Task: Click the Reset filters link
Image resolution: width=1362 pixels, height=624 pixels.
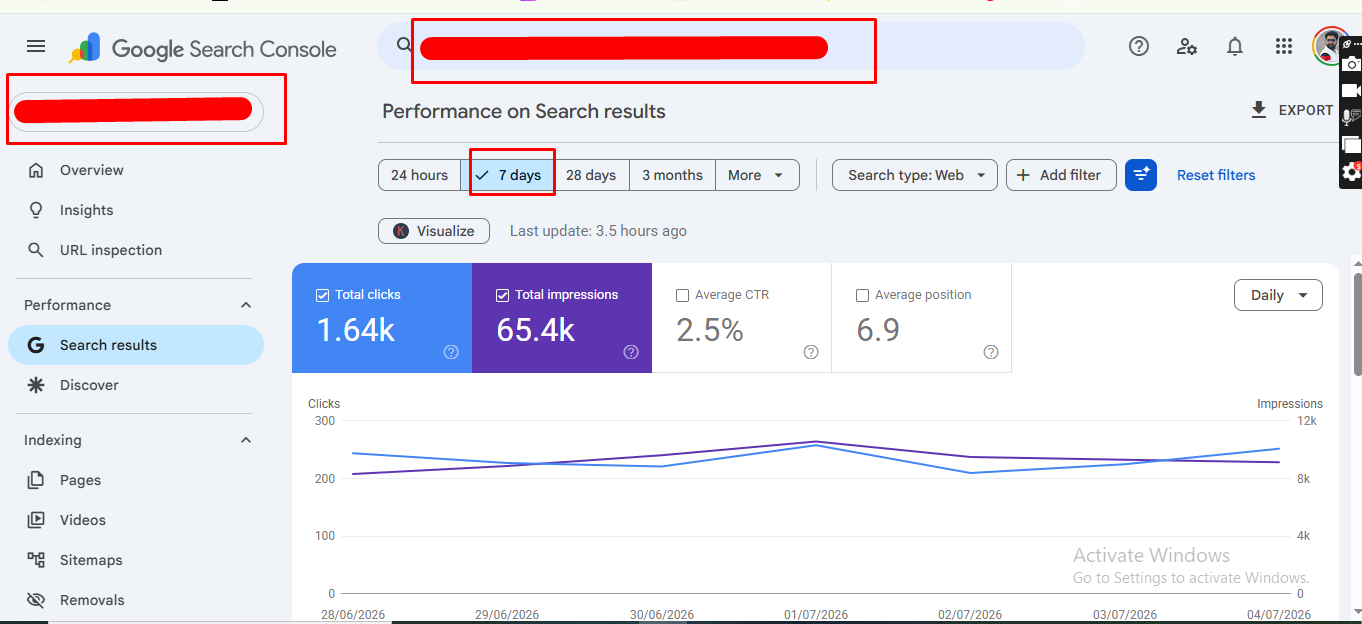Action: pyautogui.click(x=1216, y=175)
